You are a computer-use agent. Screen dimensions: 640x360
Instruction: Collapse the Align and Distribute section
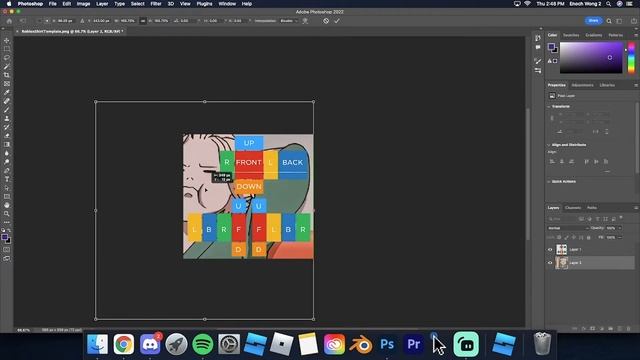(549, 145)
